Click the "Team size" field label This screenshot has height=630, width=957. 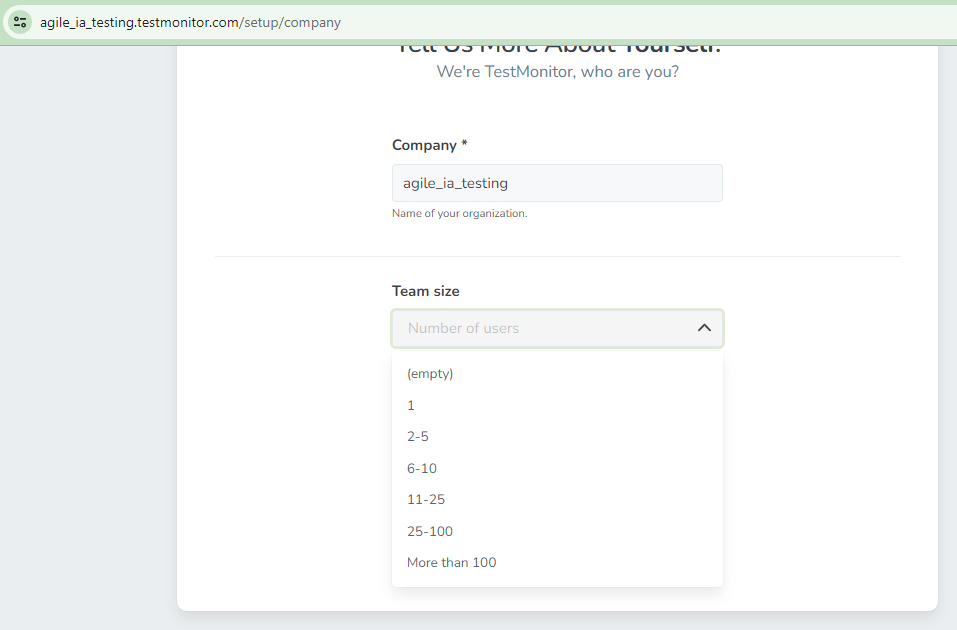tap(425, 291)
